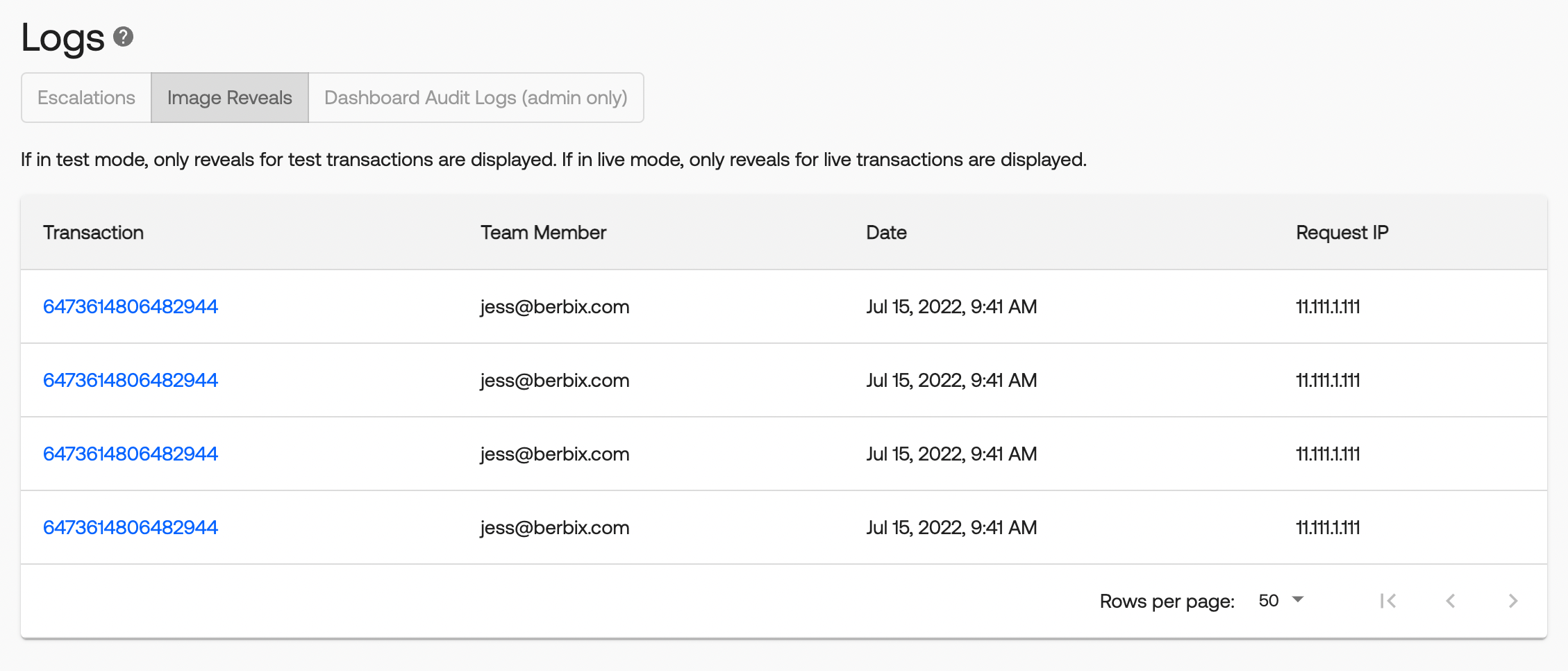Click the team member email in the first row
Viewport: 1568px width, 671px height.
coord(555,306)
